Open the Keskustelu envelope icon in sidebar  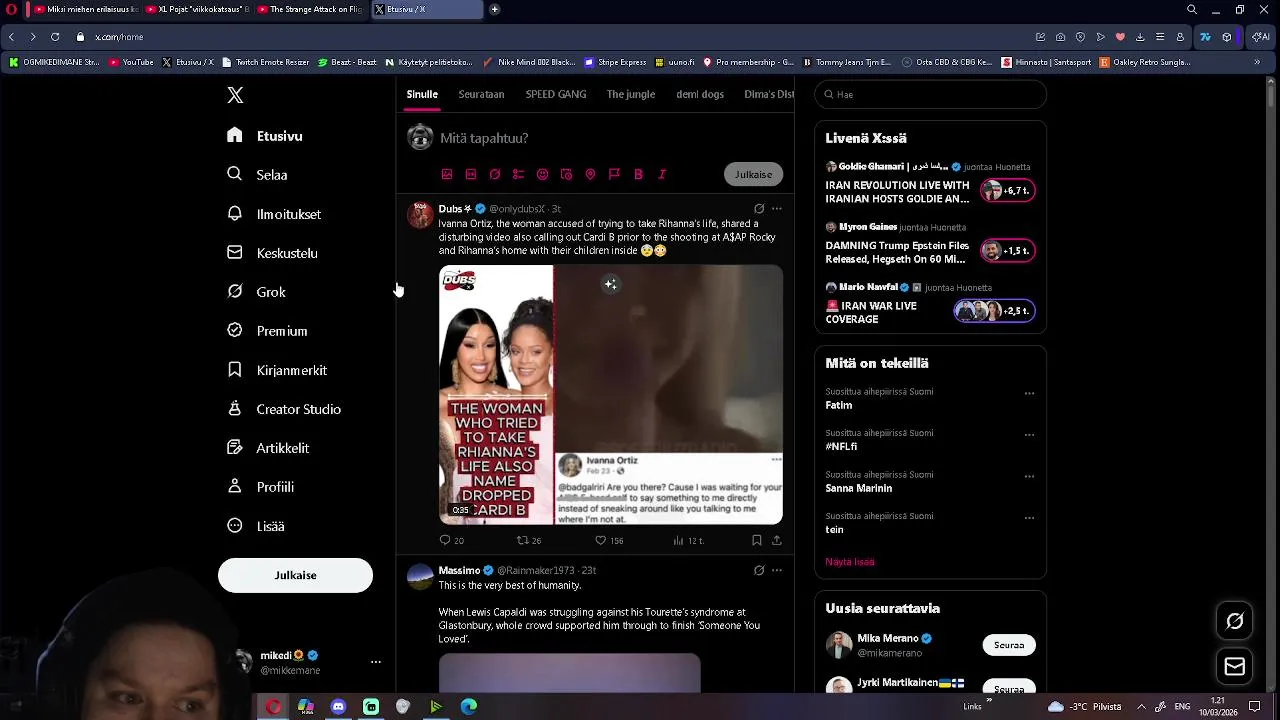235,252
